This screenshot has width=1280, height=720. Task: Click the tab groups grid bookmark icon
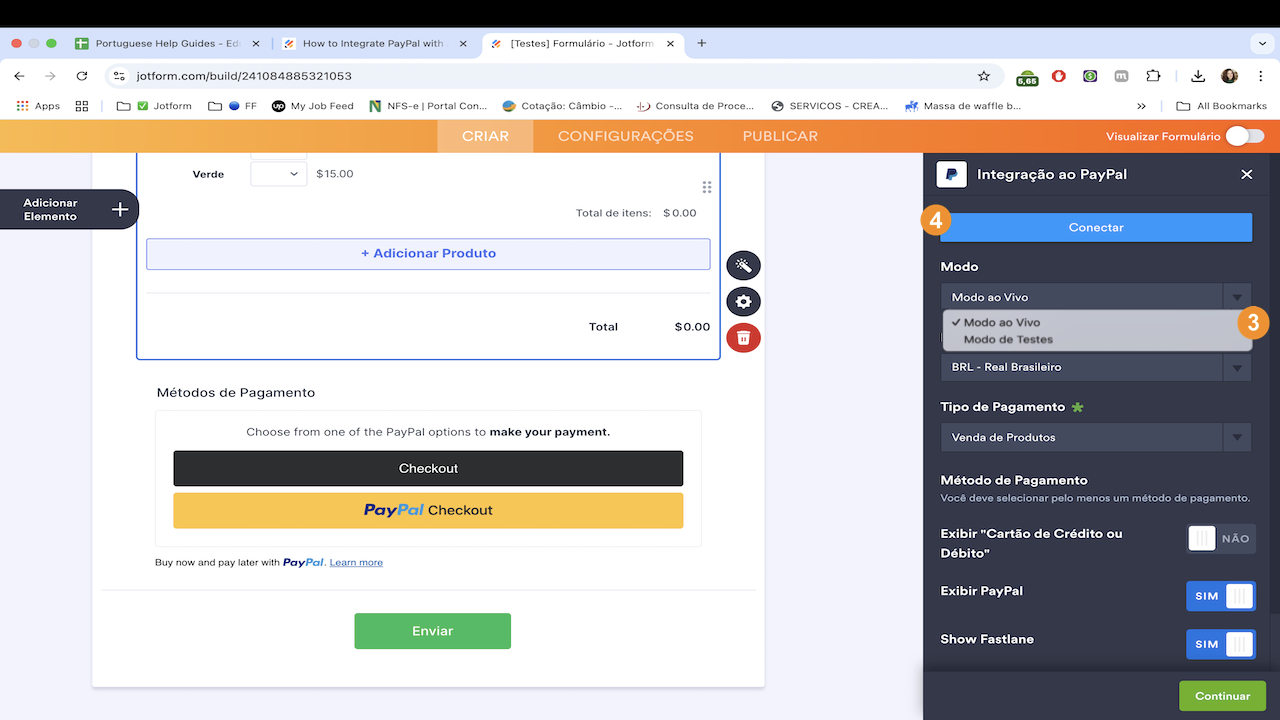click(x=82, y=106)
